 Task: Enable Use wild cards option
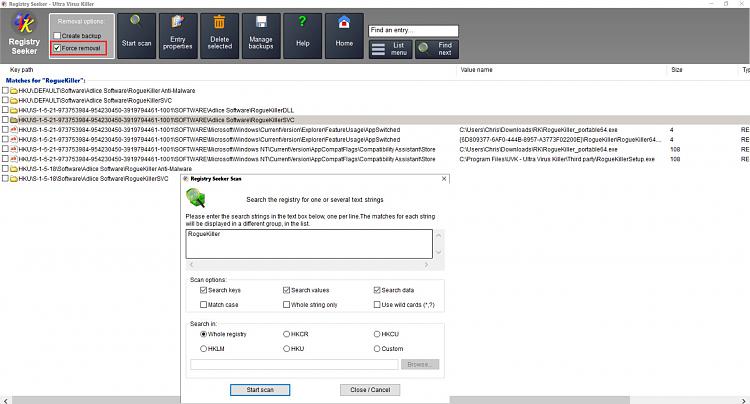pos(377,305)
